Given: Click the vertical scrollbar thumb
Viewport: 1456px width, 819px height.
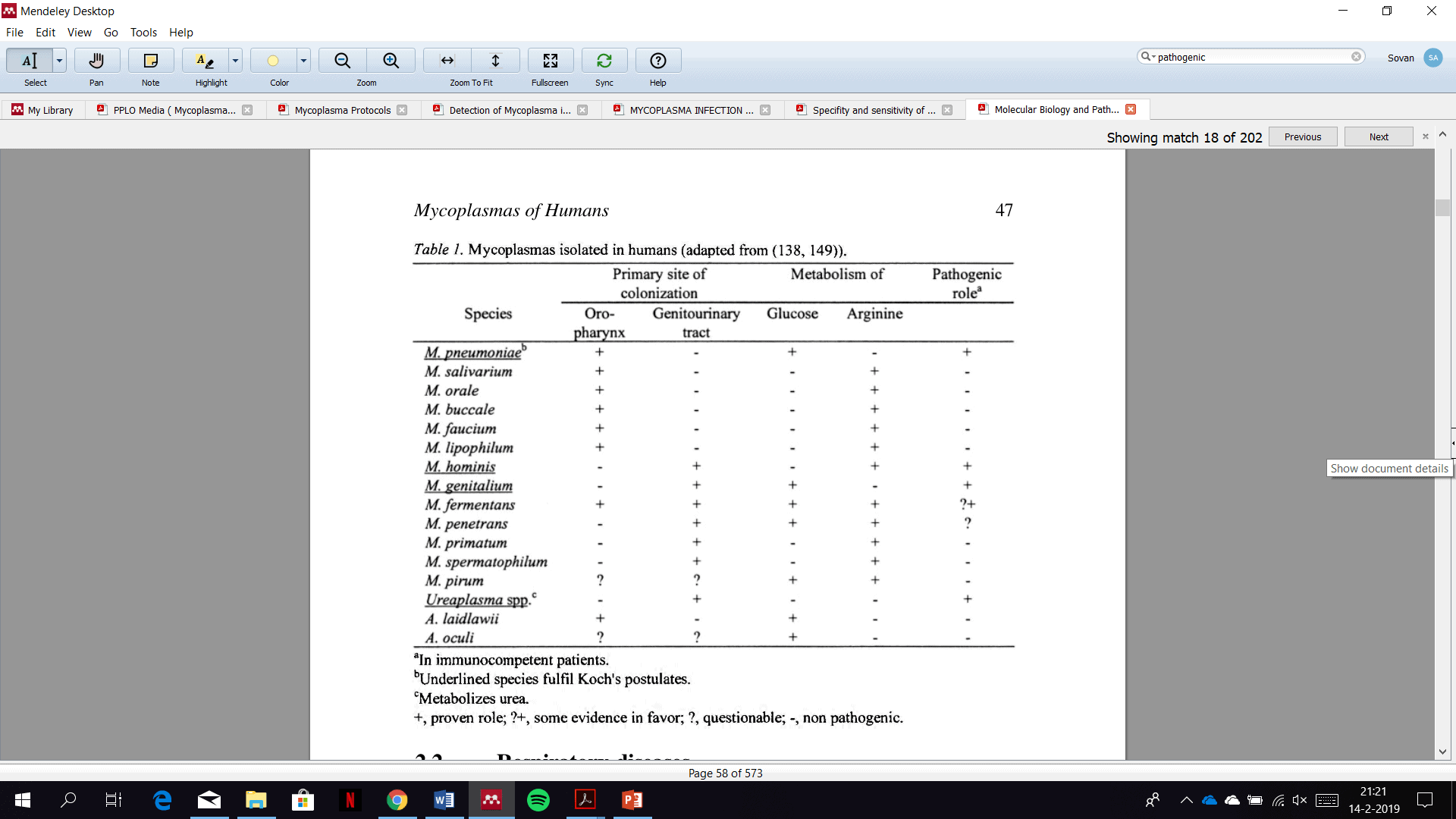Looking at the screenshot, I should tap(1442, 207).
